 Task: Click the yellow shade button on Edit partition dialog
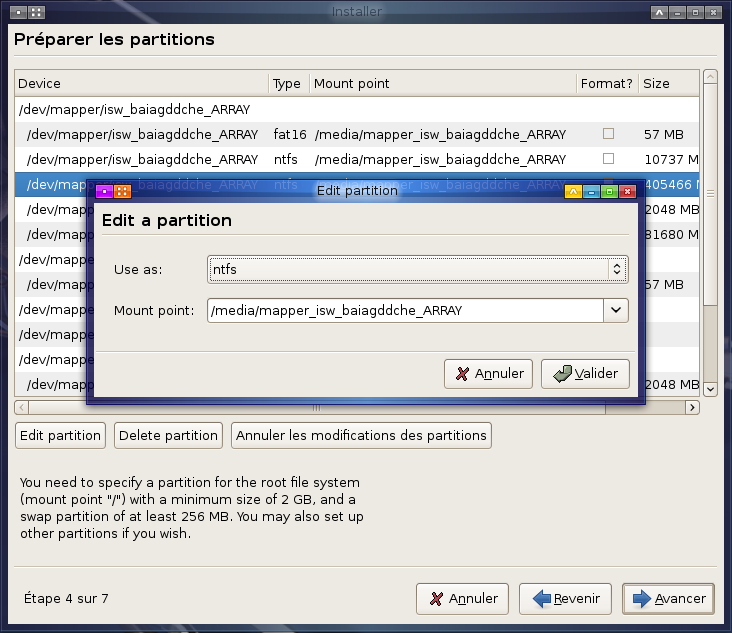point(573,191)
